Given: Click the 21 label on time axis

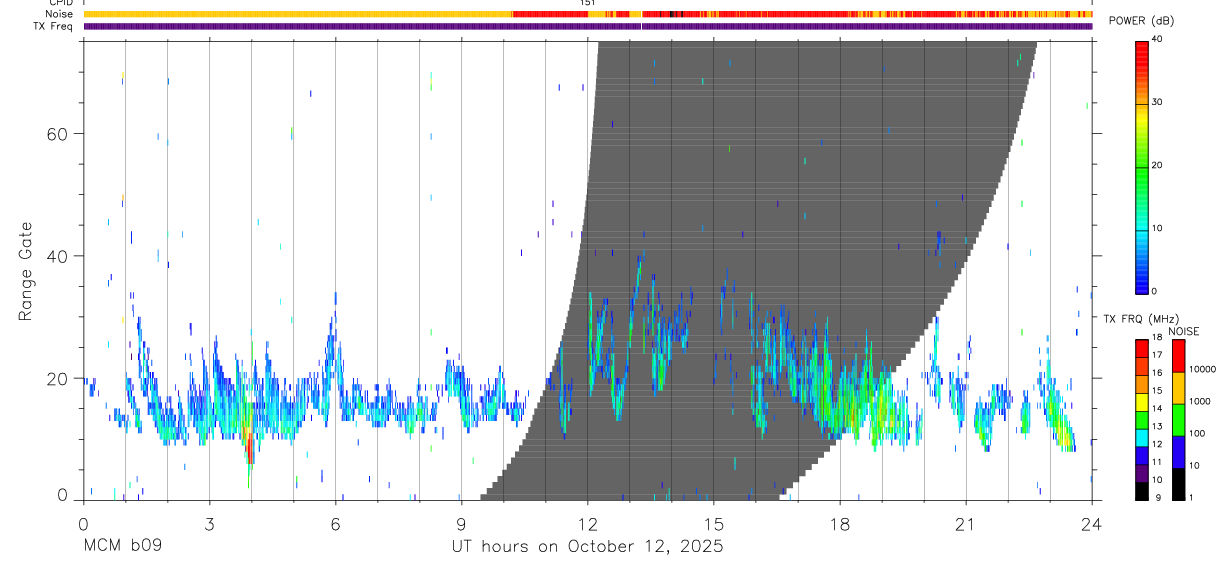Looking at the screenshot, I should point(966,523).
